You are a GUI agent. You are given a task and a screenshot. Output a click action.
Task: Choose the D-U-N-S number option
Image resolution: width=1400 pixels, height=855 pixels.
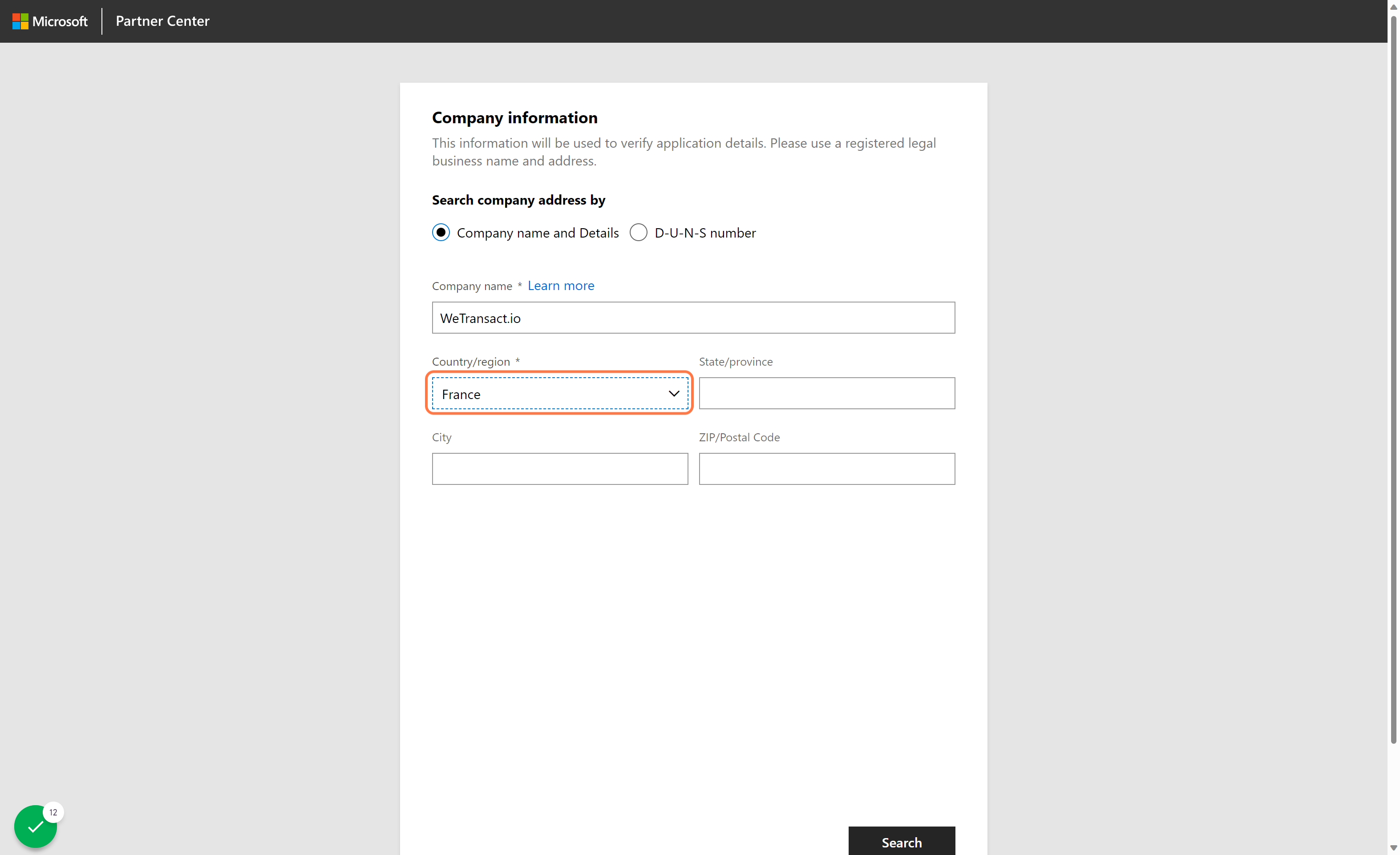pyautogui.click(x=639, y=232)
